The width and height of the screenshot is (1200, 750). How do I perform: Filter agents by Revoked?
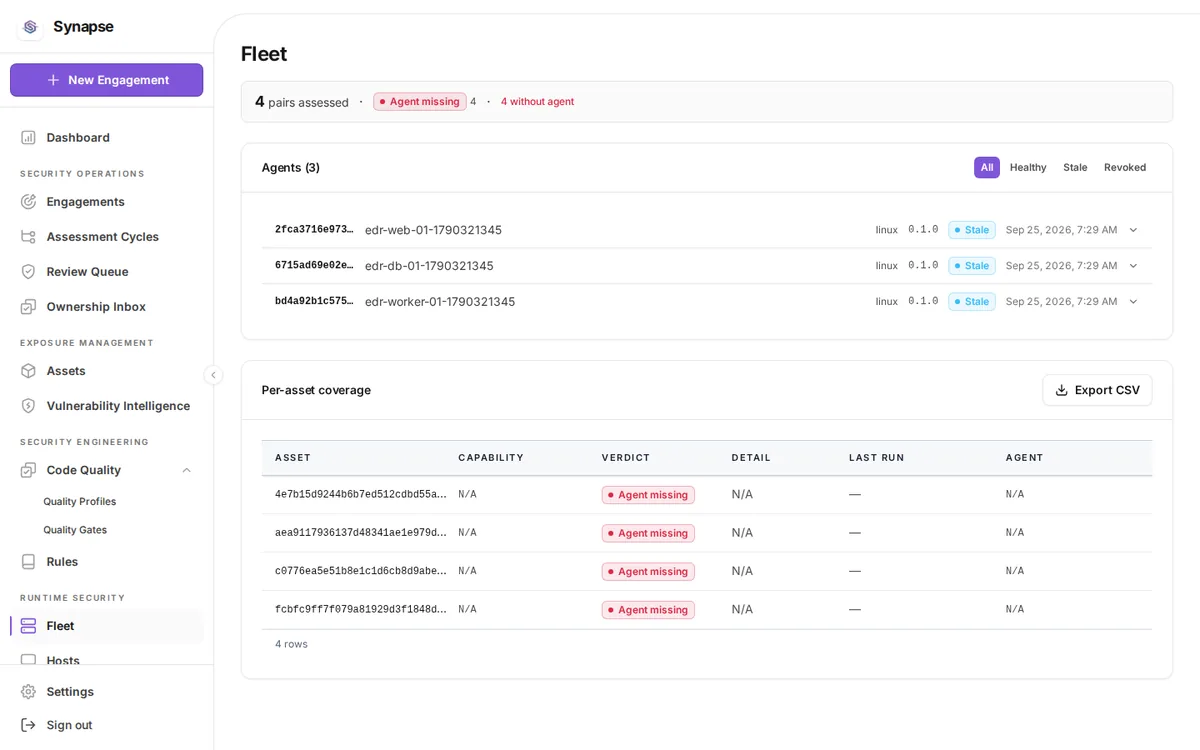1125,167
